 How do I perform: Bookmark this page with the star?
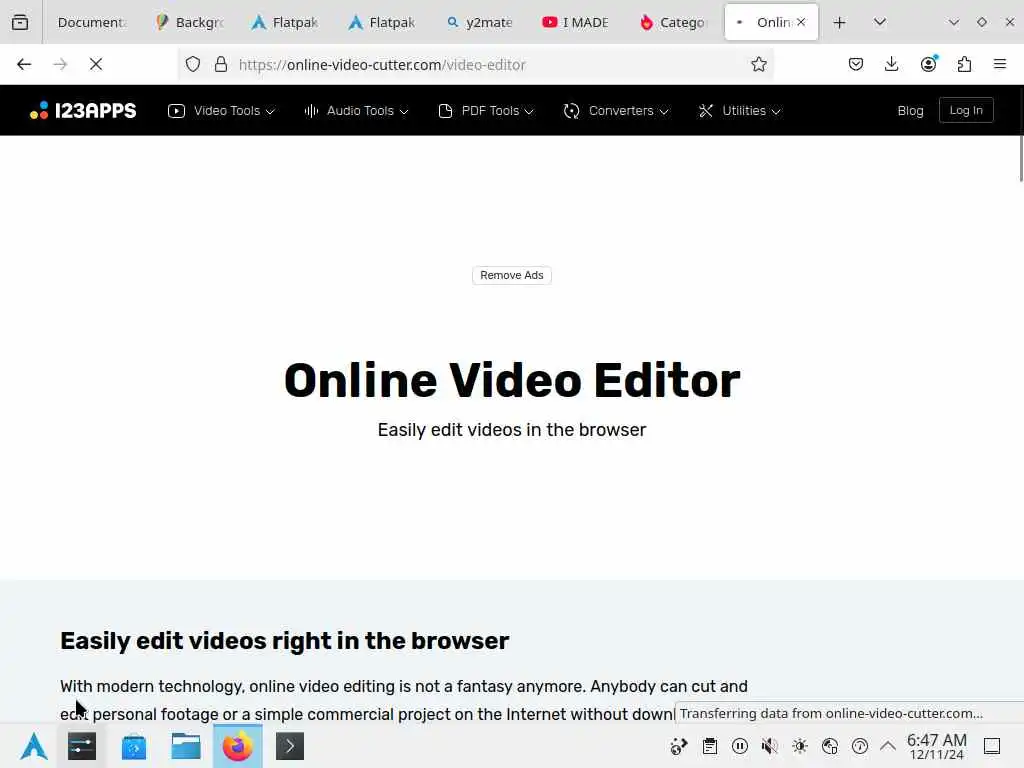tap(758, 64)
